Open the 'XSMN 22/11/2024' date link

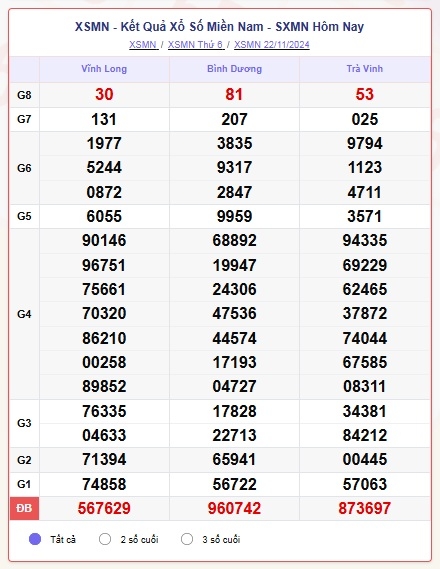tap(272, 45)
